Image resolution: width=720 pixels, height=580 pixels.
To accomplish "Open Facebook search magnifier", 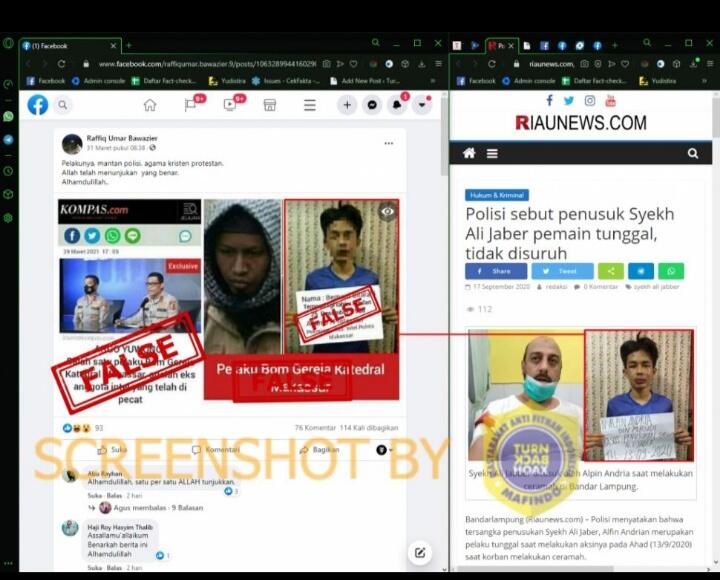I will (x=63, y=105).
